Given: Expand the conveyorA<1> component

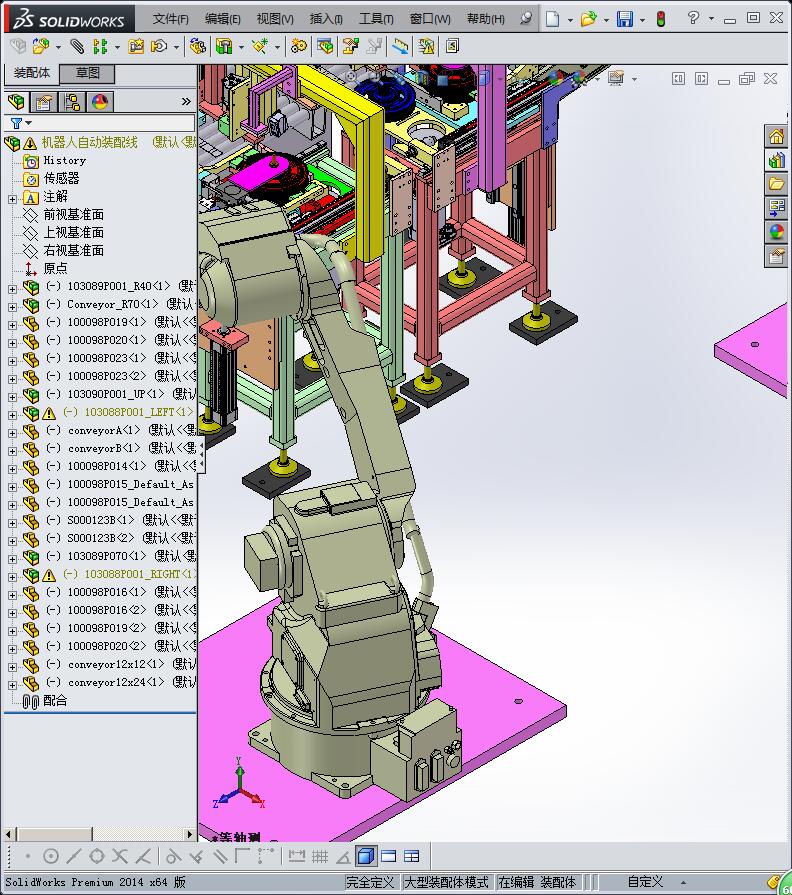Looking at the screenshot, I should [x=13, y=433].
